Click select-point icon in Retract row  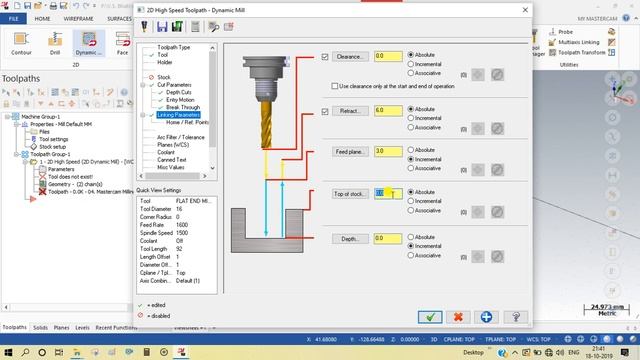coord(478,129)
